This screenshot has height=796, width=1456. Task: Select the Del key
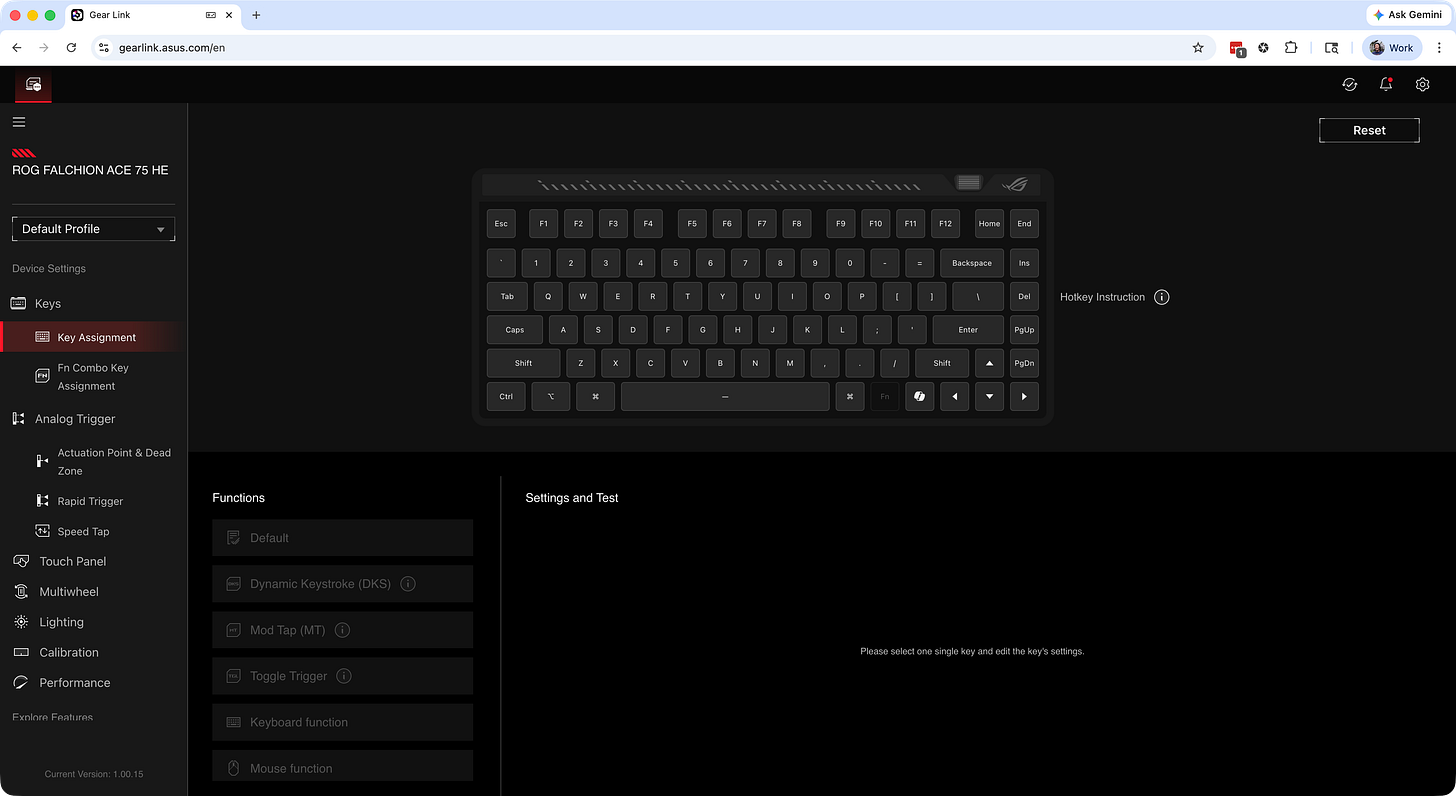[x=1024, y=296]
